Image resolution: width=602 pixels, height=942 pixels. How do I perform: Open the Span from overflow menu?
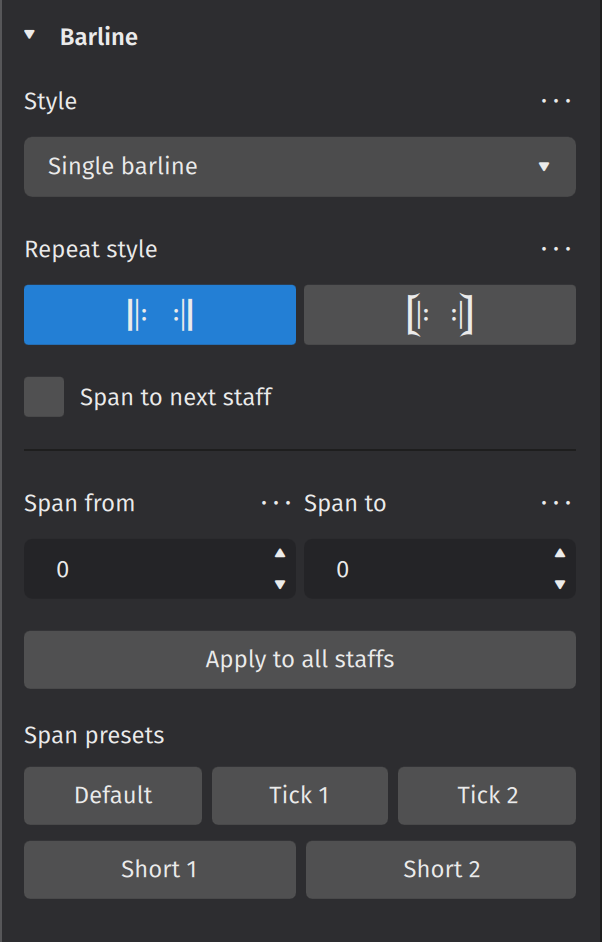(276, 503)
